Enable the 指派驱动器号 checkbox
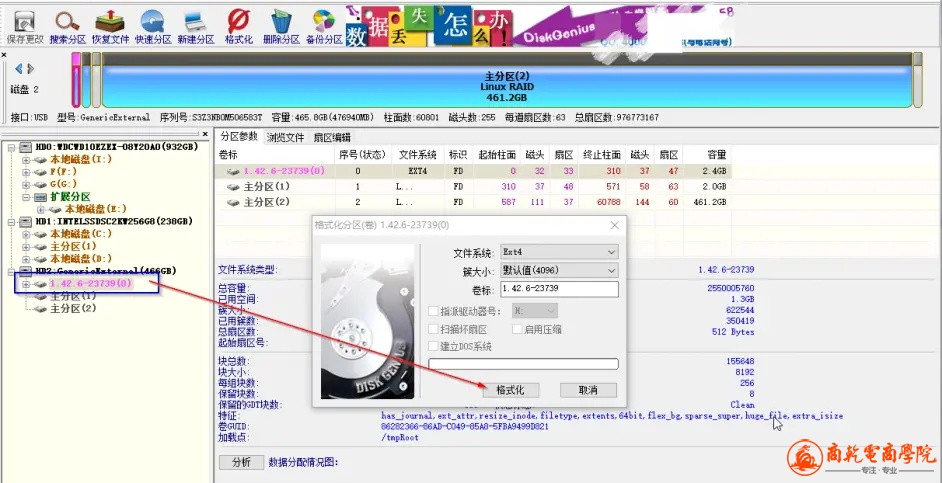The width and height of the screenshot is (942, 483). click(x=433, y=311)
